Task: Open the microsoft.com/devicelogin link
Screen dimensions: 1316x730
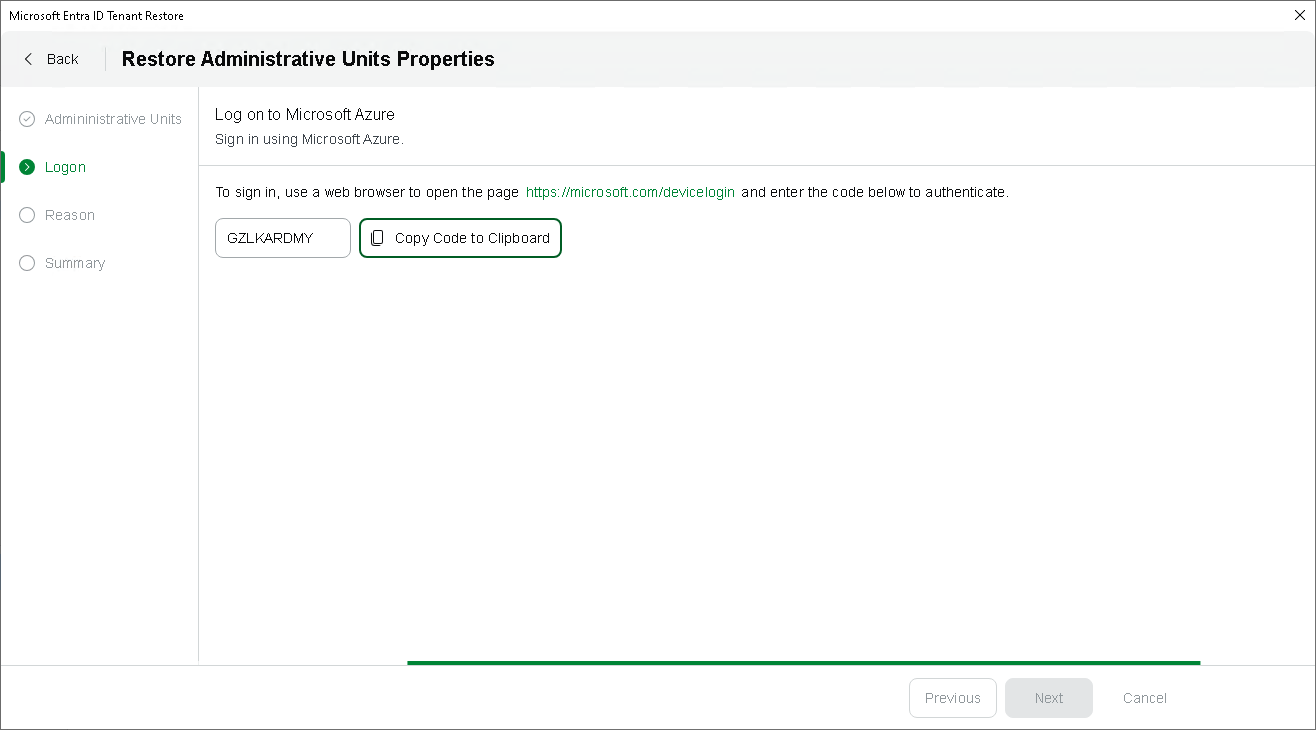Action: (630, 192)
